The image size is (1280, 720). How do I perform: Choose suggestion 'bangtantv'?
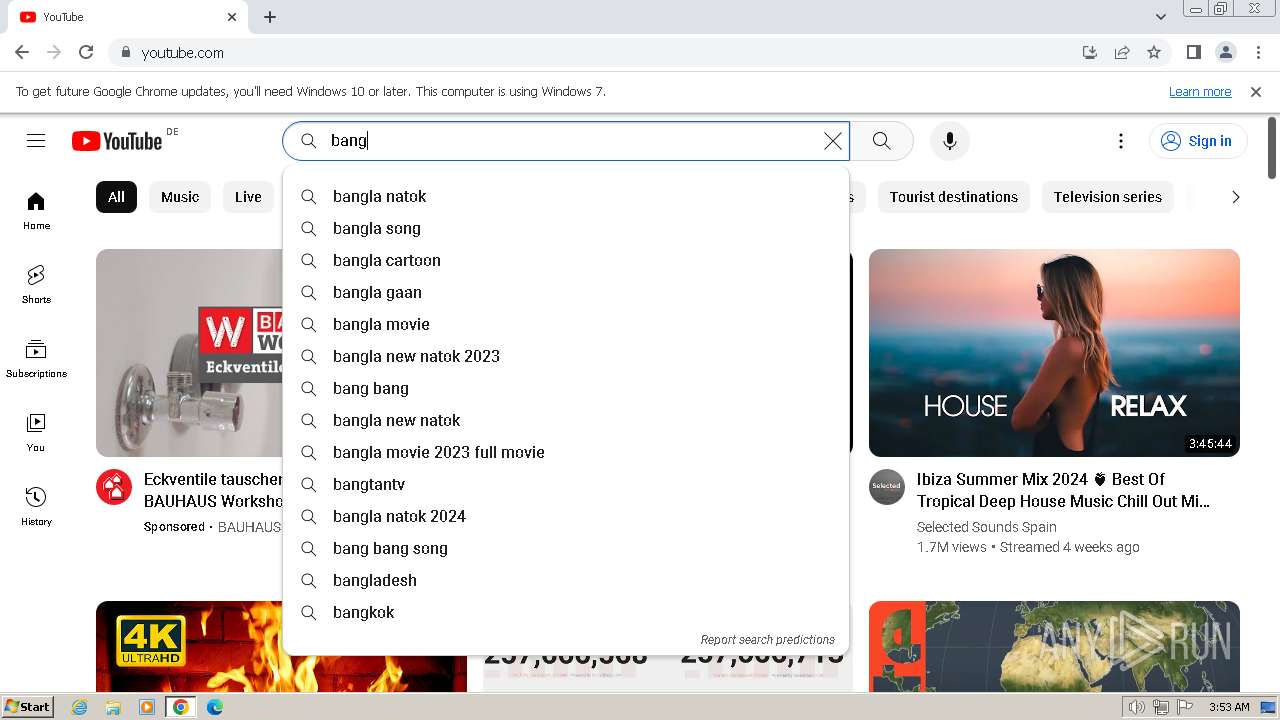(x=566, y=484)
